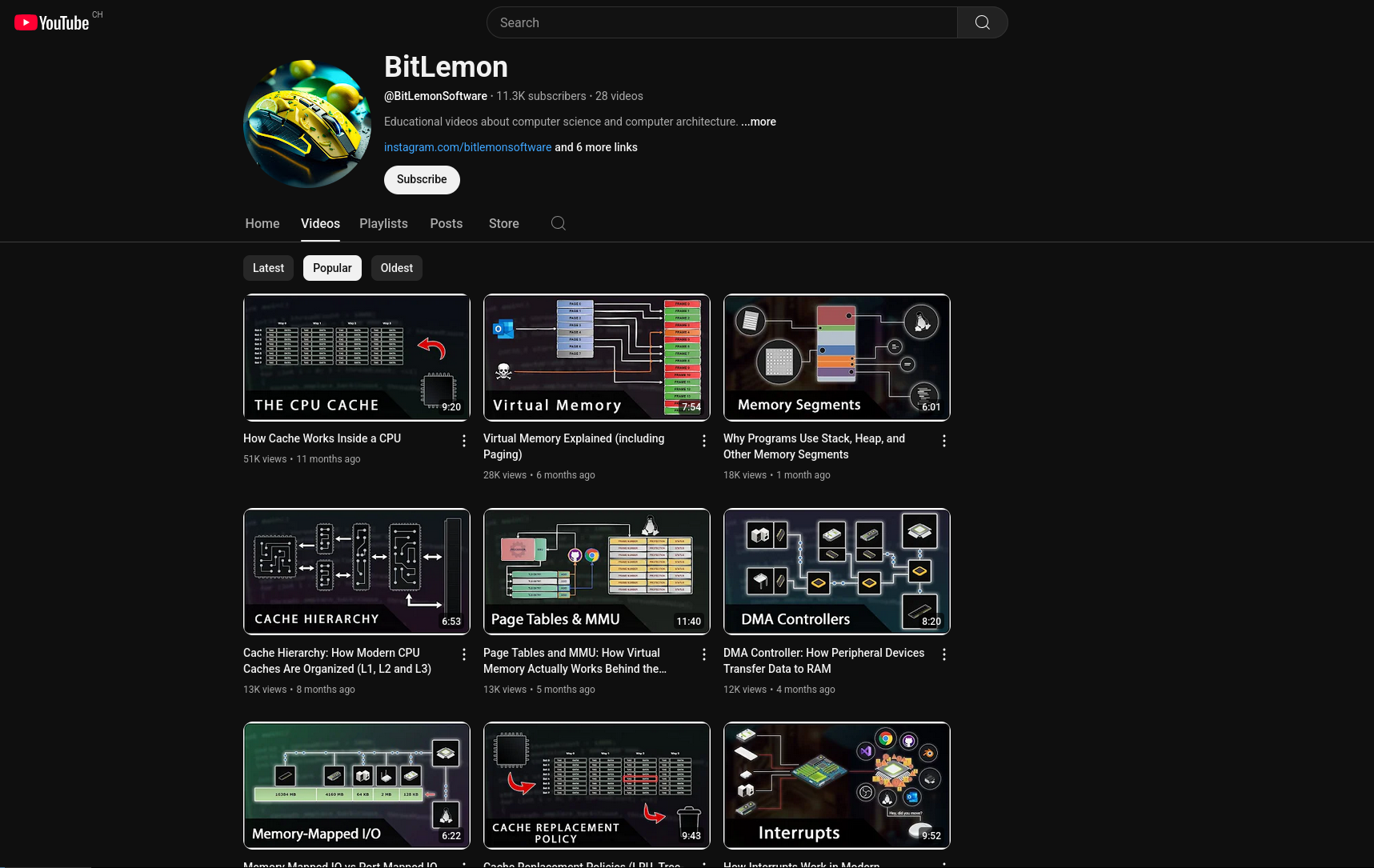Open options menu for Virtual Memory Explained video
The width and height of the screenshot is (1374, 868).
[x=704, y=441]
